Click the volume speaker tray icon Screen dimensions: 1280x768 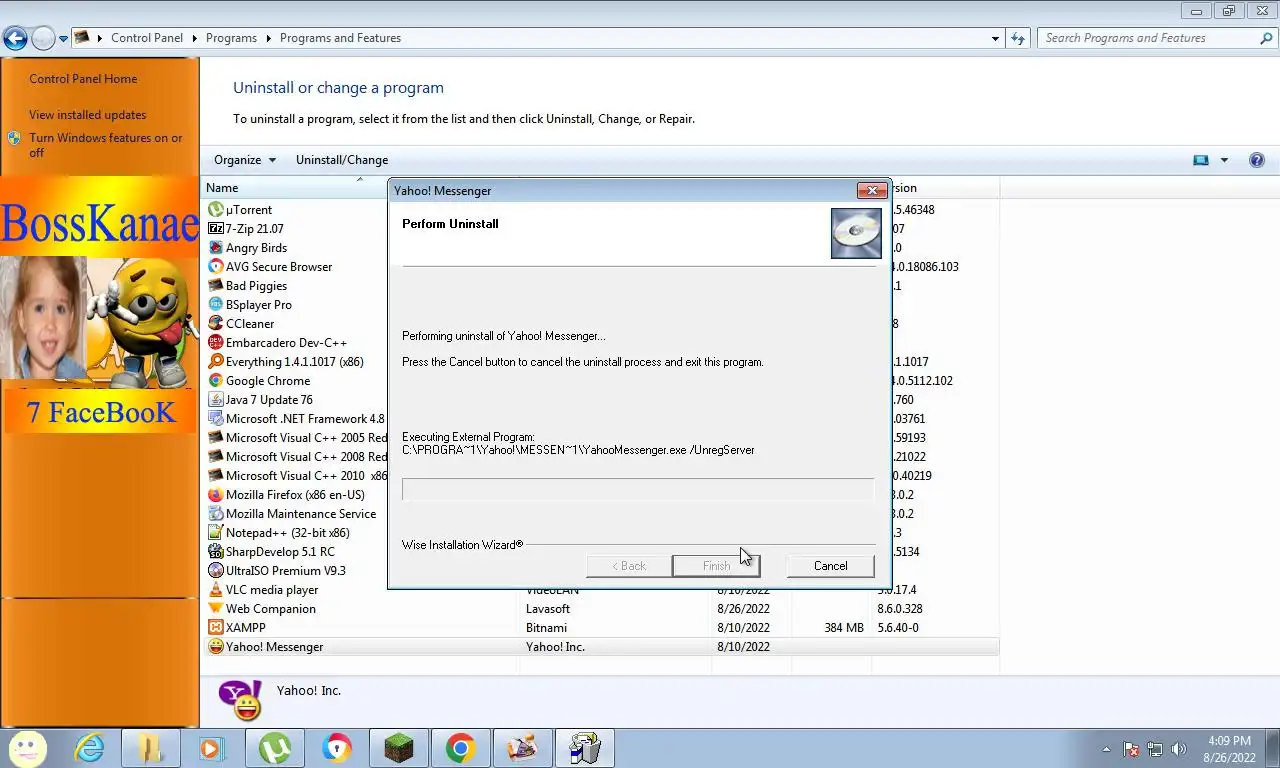[1179, 749]
